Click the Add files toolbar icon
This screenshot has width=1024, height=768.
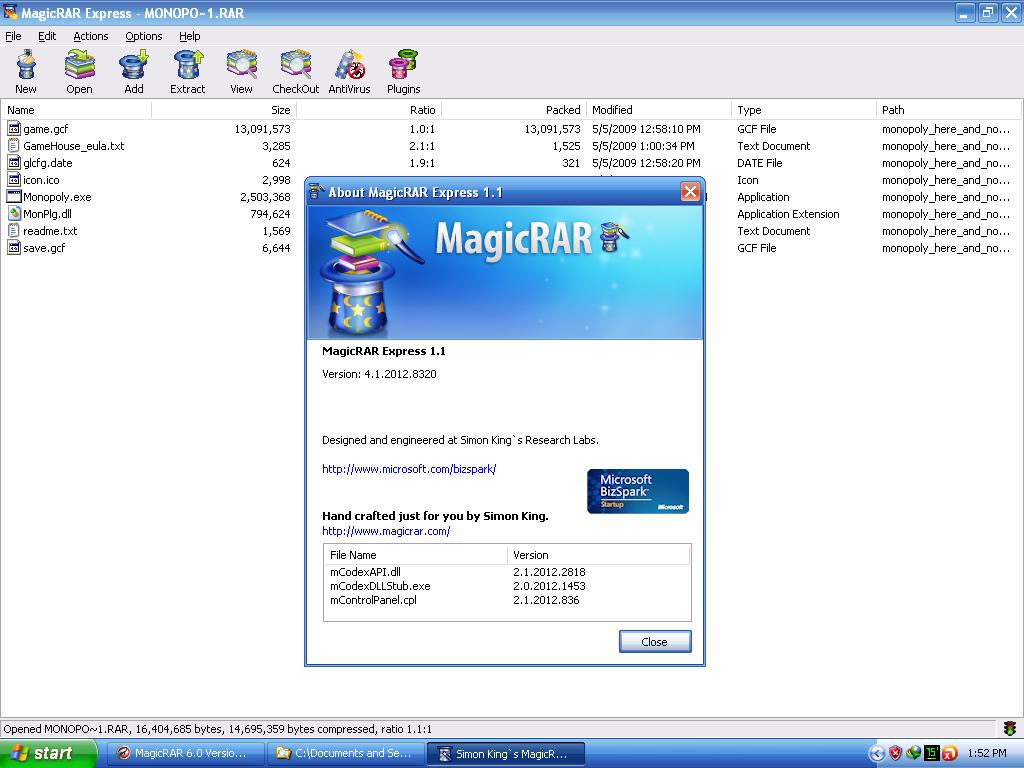tap(134, 65)
